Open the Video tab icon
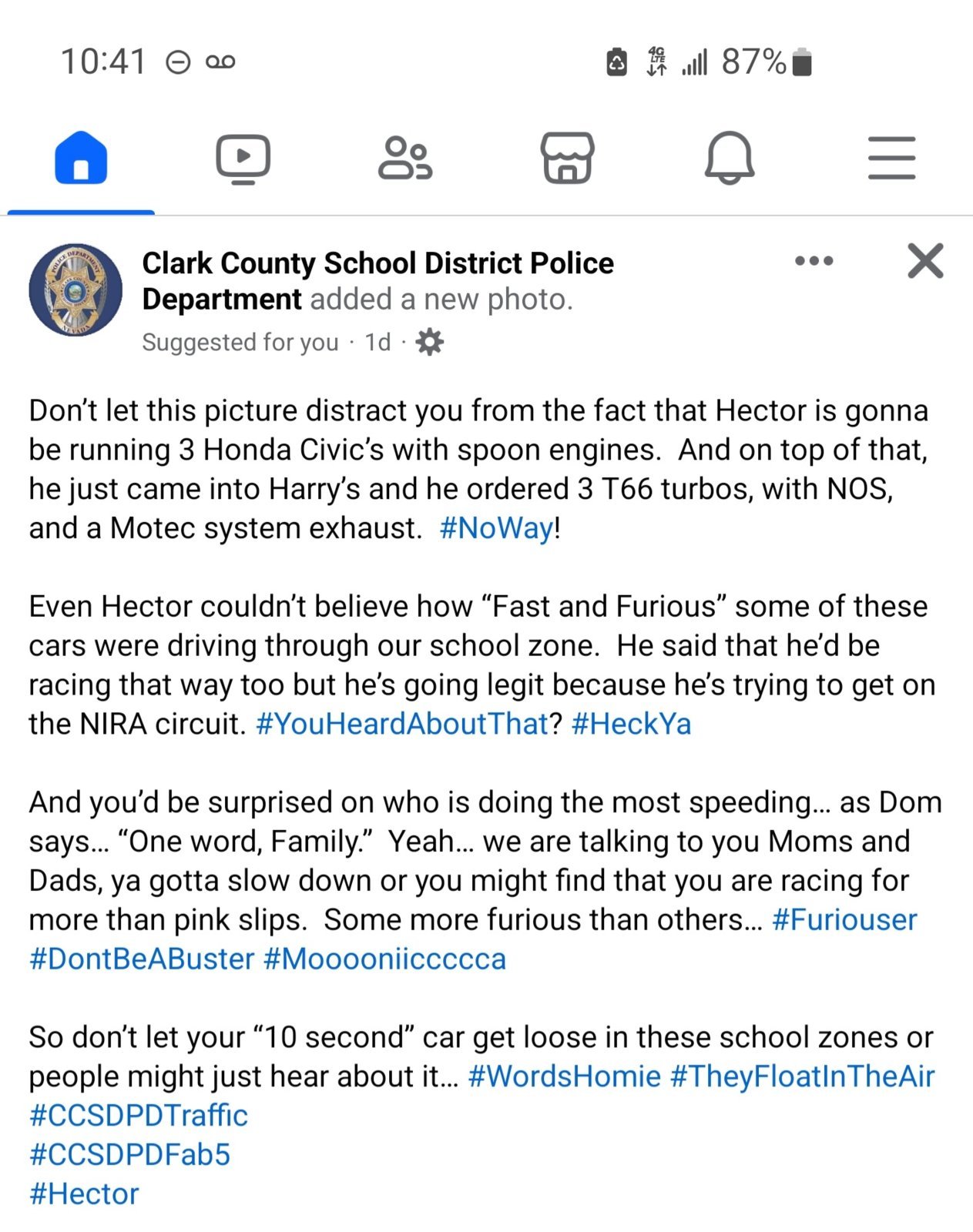973x1232 pixels. (x=243, y=159)
